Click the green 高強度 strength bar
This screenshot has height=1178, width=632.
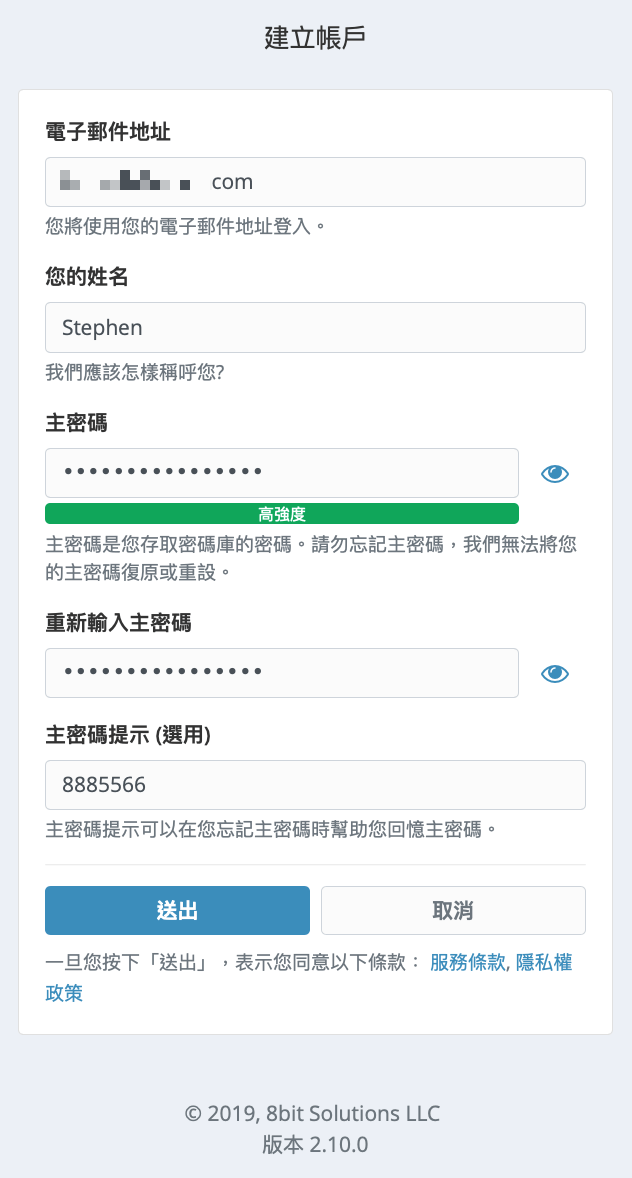pyautogui.click(x=282, y=514)
